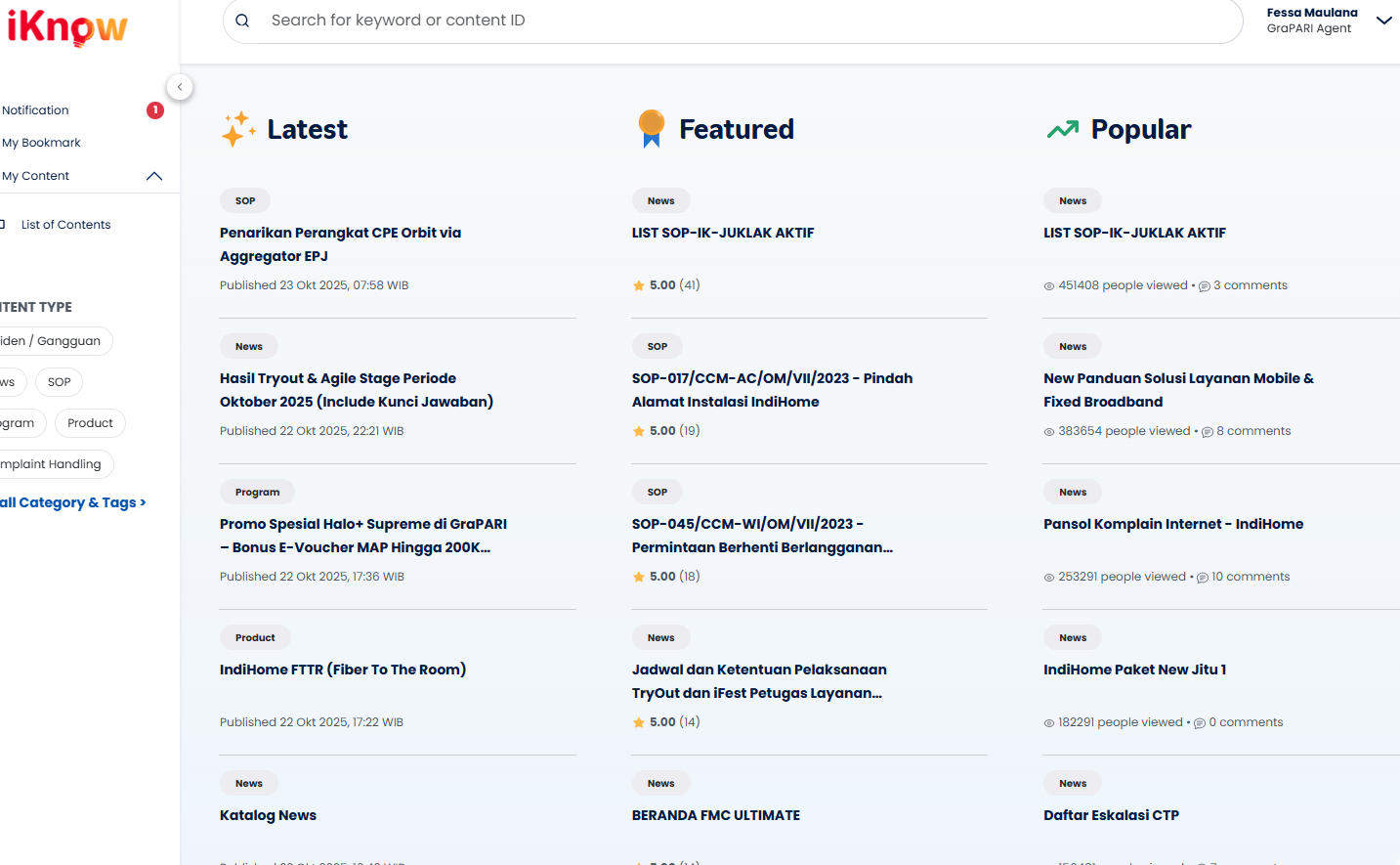Open SOP-045 Permintaan Berhenti Berlangganan article

coord(762,536)
